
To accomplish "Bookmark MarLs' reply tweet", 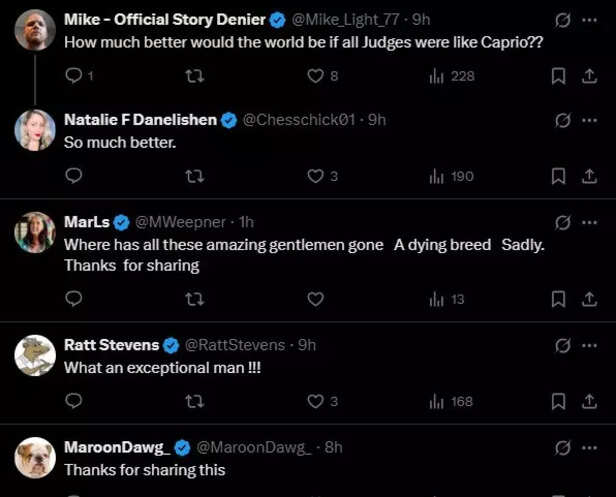I will click(x=559, y=299).
